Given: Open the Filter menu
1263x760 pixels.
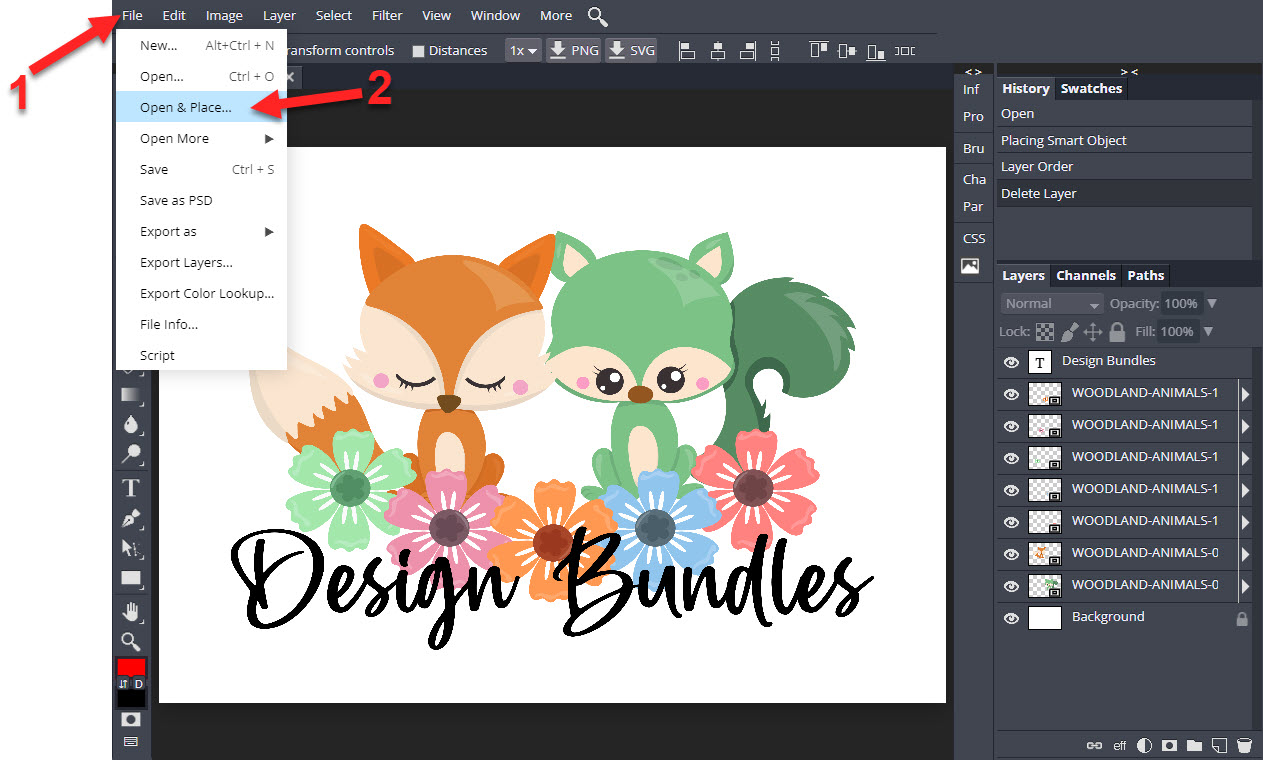Looking at the screenshot, I should [x=387, y=16].
